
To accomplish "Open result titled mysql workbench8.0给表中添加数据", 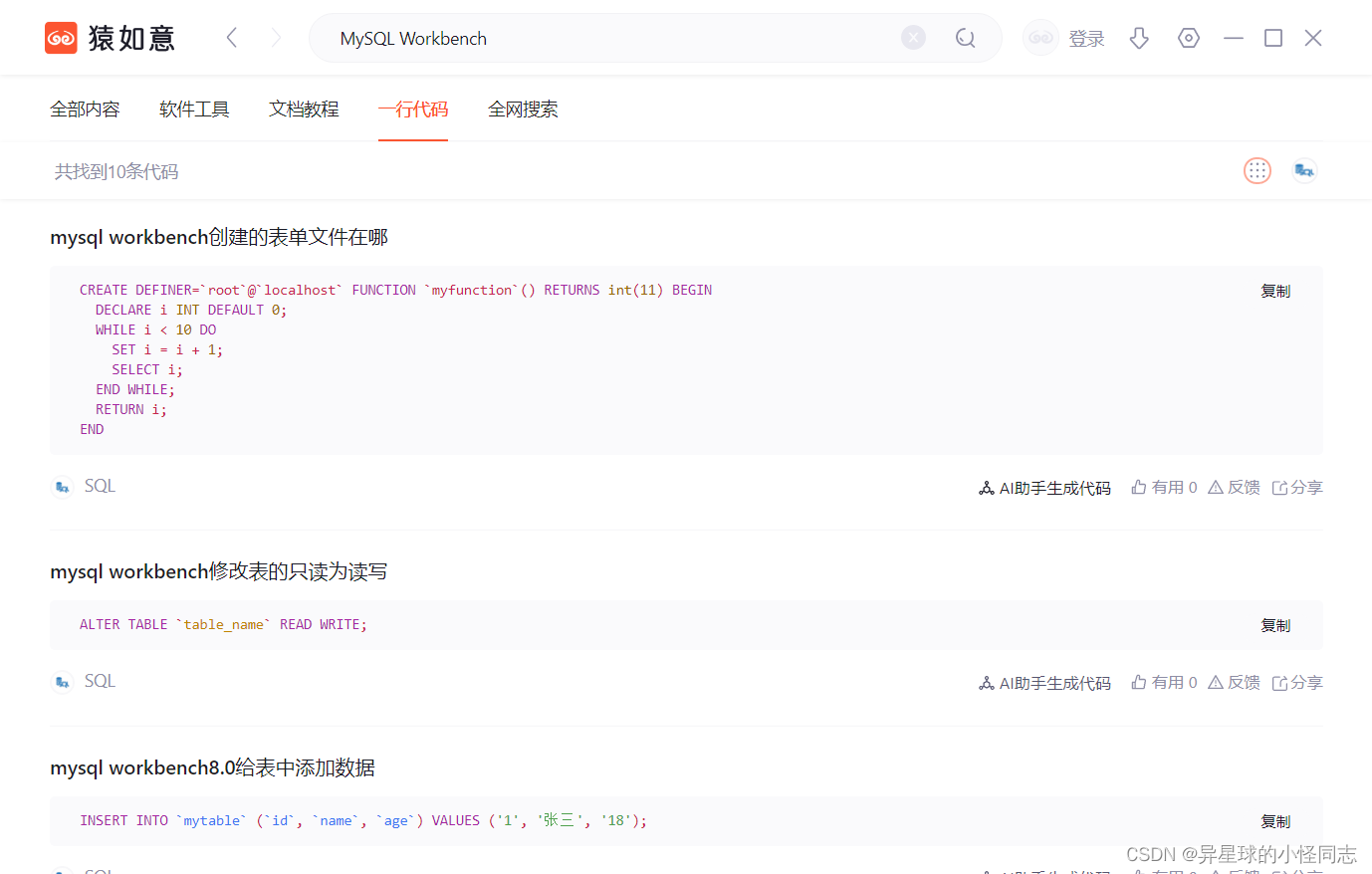I will click(213, 767).
